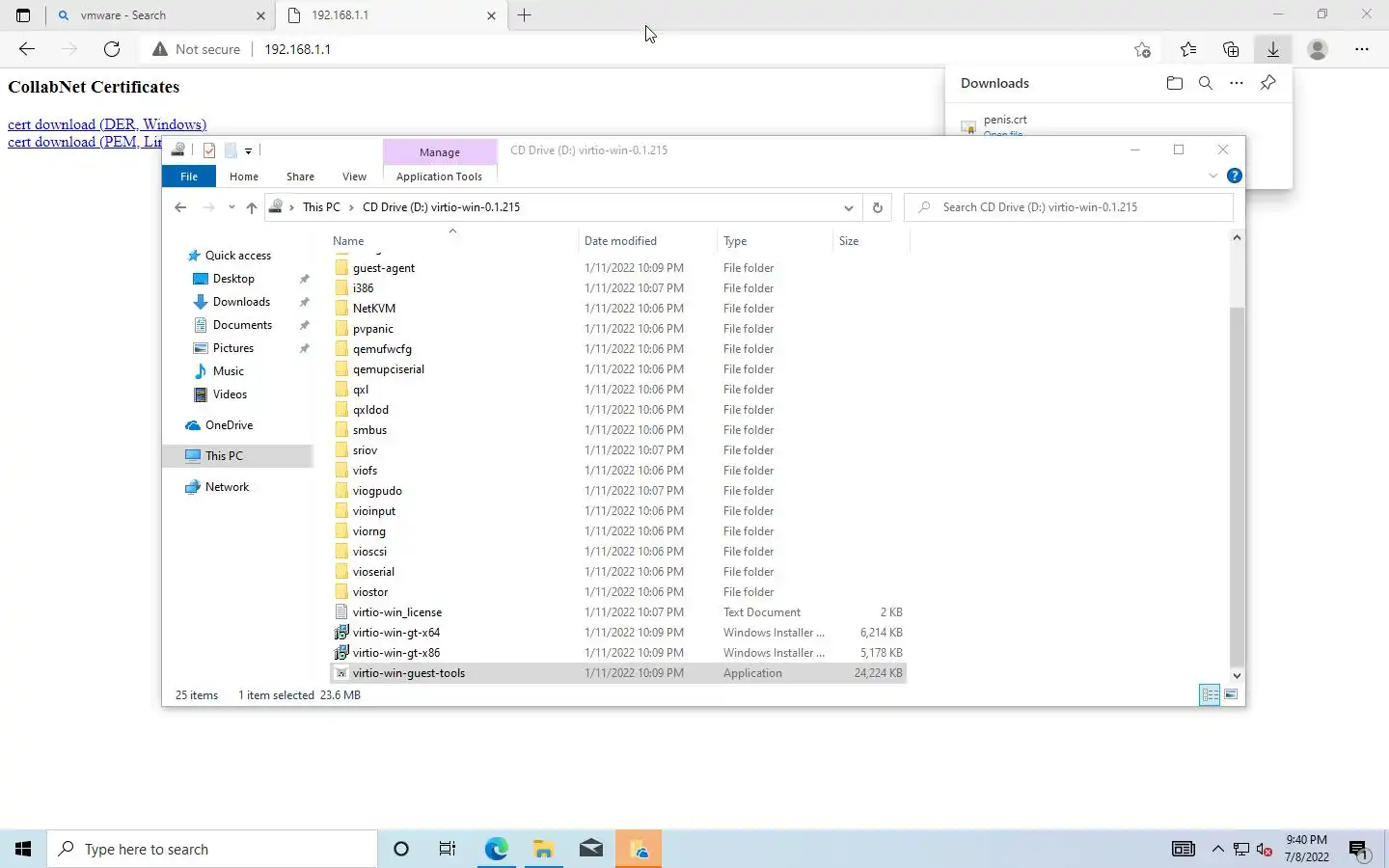Search downloads using the magnifier icon
1389x868 pixels.
(1206, 83)
